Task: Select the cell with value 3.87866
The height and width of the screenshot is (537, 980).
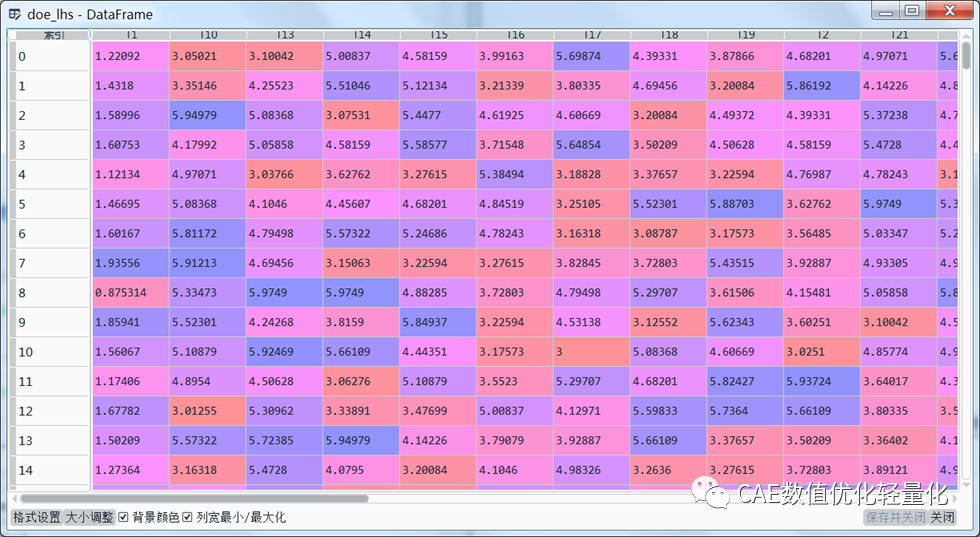Action: pyautogui.click(x=746, y=56)
